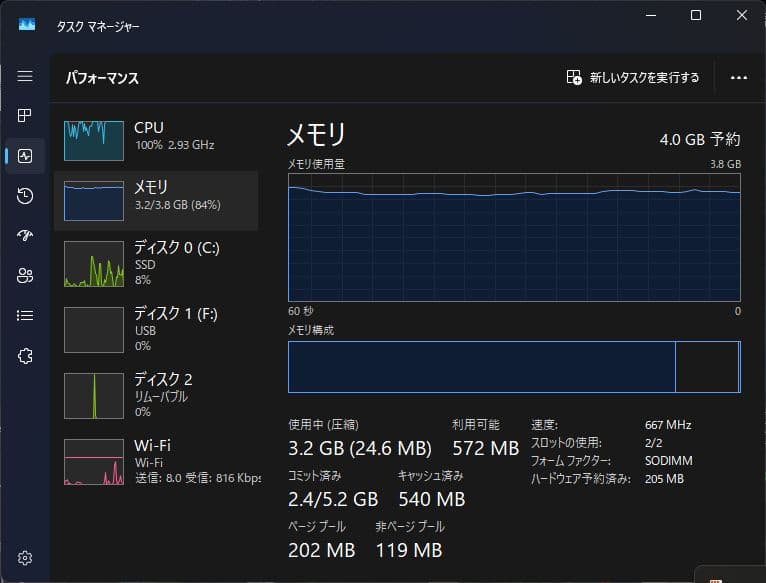Open the Startup apps page icon
The image size is (766, 583).
(x=25, y=236)
